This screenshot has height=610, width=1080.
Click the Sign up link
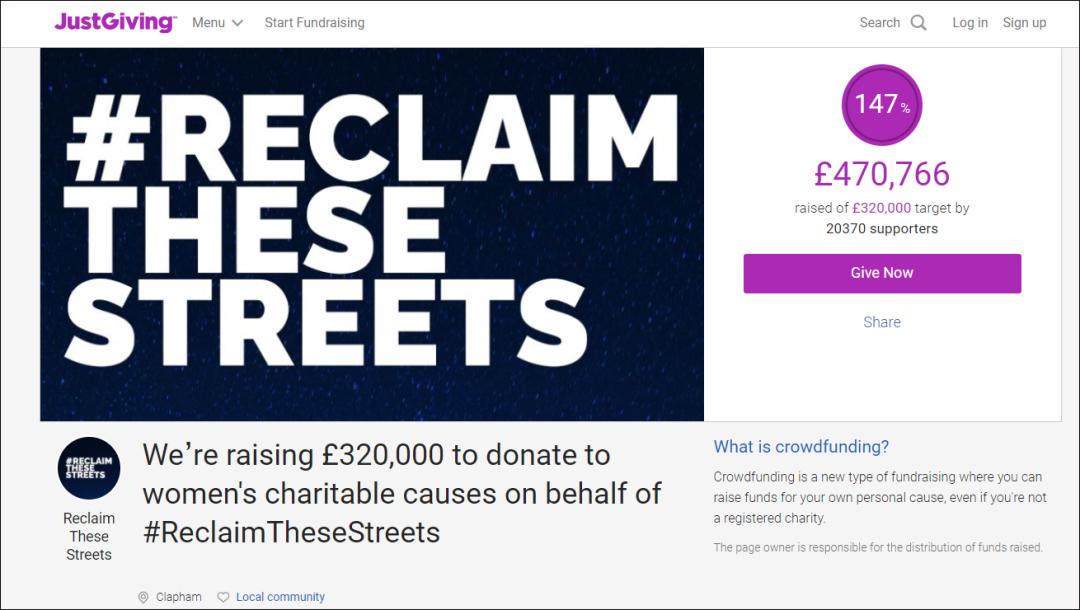(x=1024, y=22)
